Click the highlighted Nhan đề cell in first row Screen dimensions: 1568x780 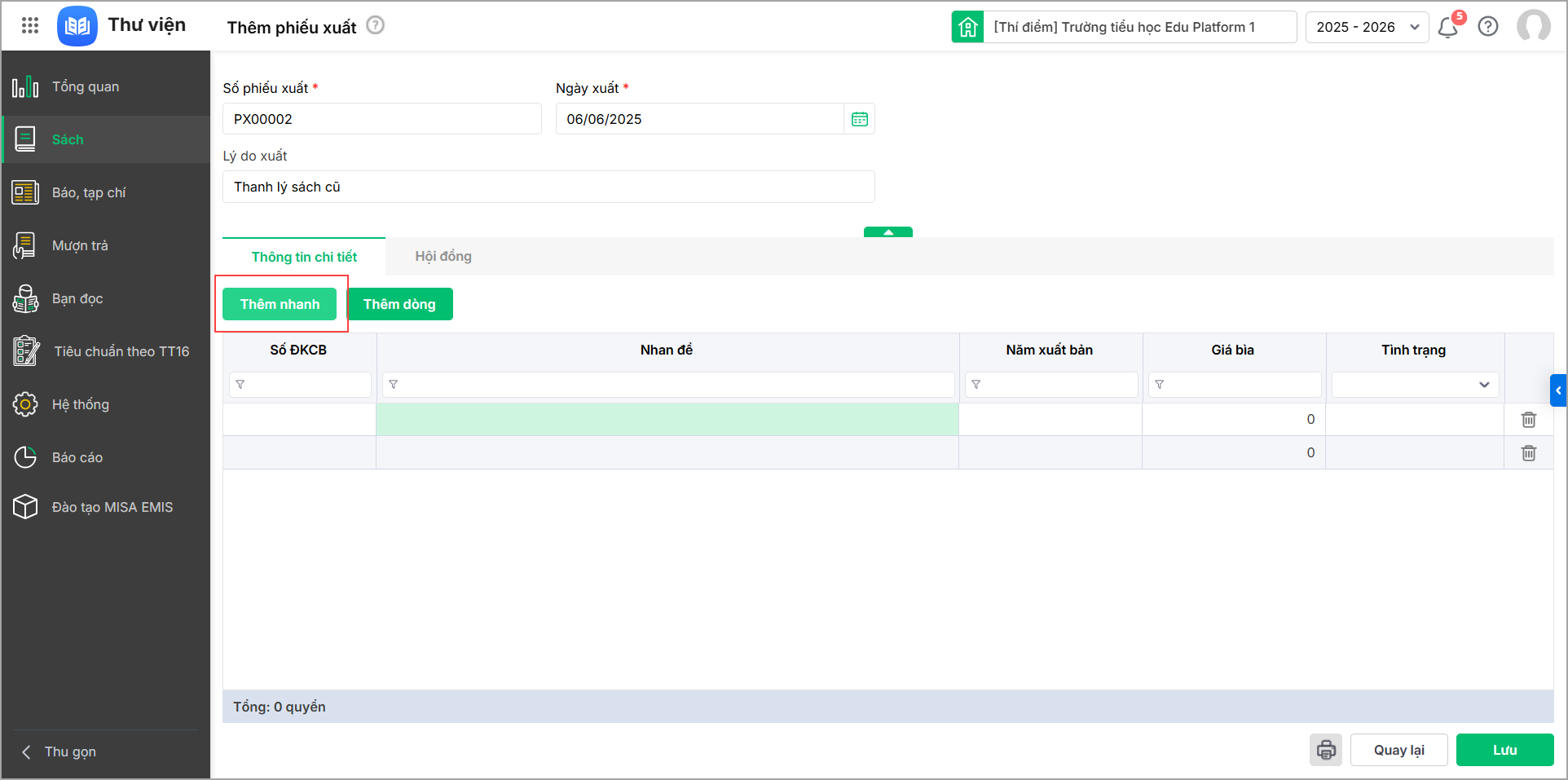pos(667,420)
